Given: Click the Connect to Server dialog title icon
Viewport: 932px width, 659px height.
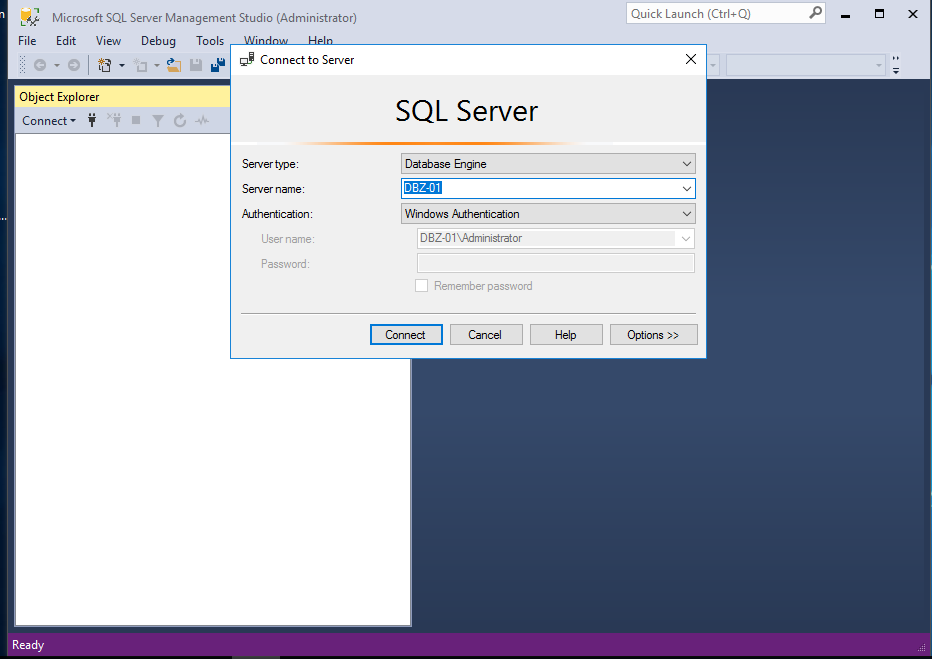Looking at the screenshot, I should click(247, 59).
